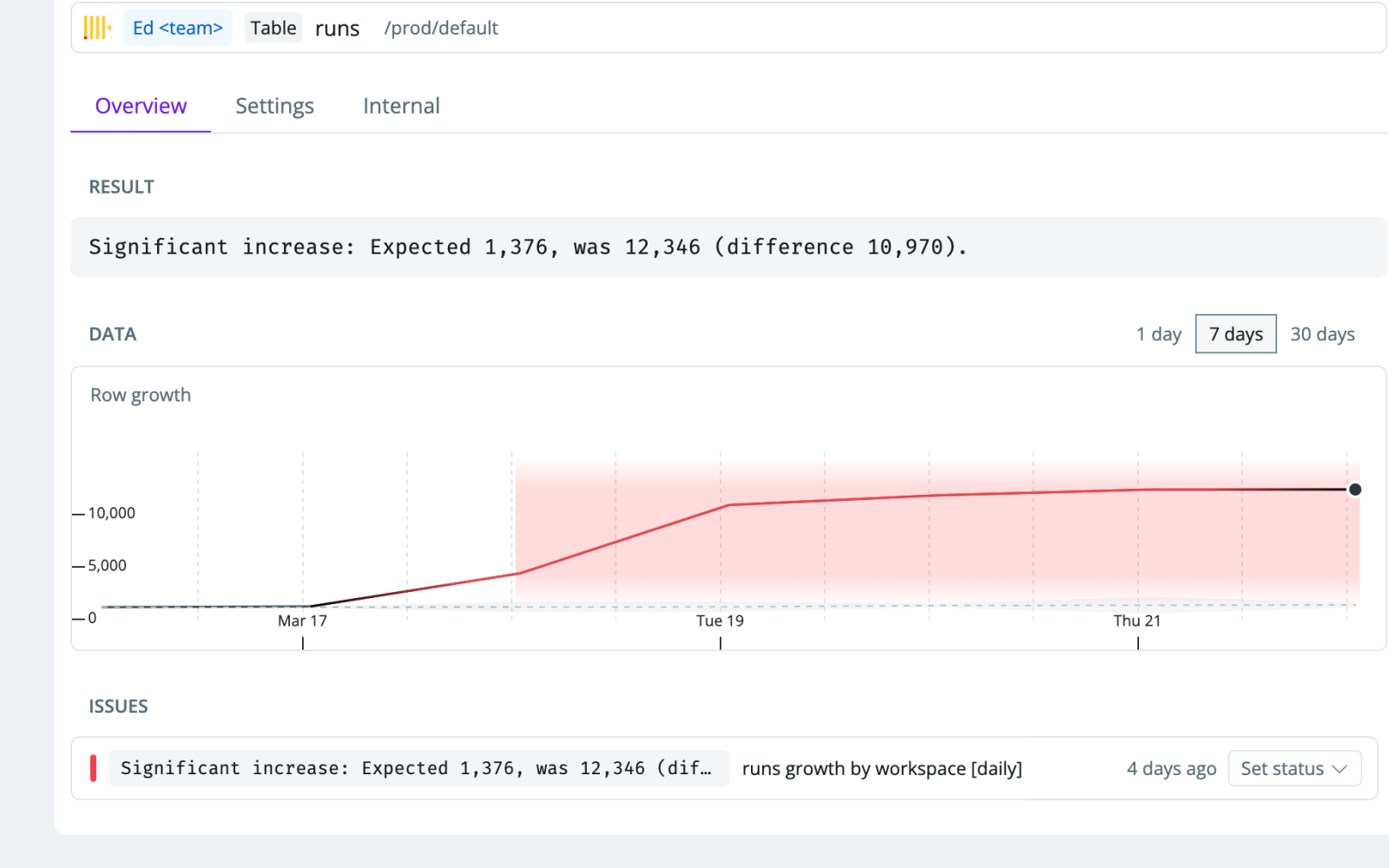Click the 10,000 y-axis label
This screenshot has width=1389, height=868.
click(112, 513)
